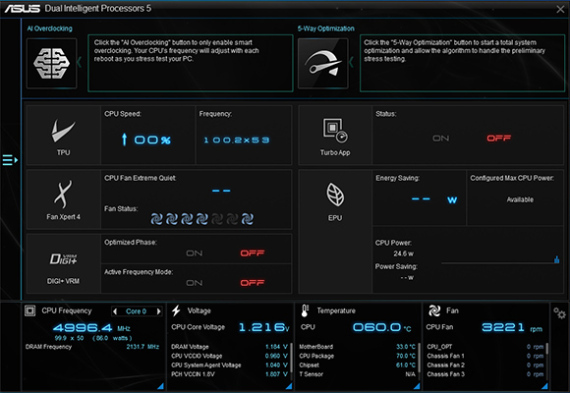The width and height of the screenshot is (570, 393).
Task: Click the CPU Frequency chip icon
Action: (30, 311)
